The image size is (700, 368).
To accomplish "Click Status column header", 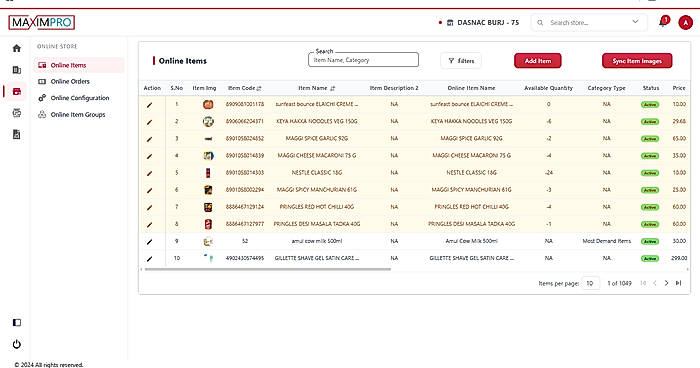I will tap(650, 88).
